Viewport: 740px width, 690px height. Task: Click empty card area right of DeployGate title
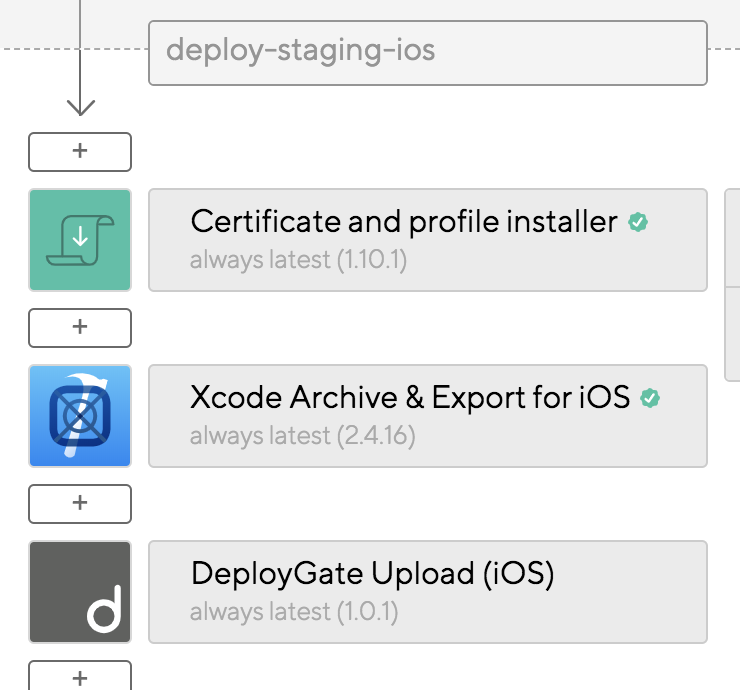tap(630, 592)
